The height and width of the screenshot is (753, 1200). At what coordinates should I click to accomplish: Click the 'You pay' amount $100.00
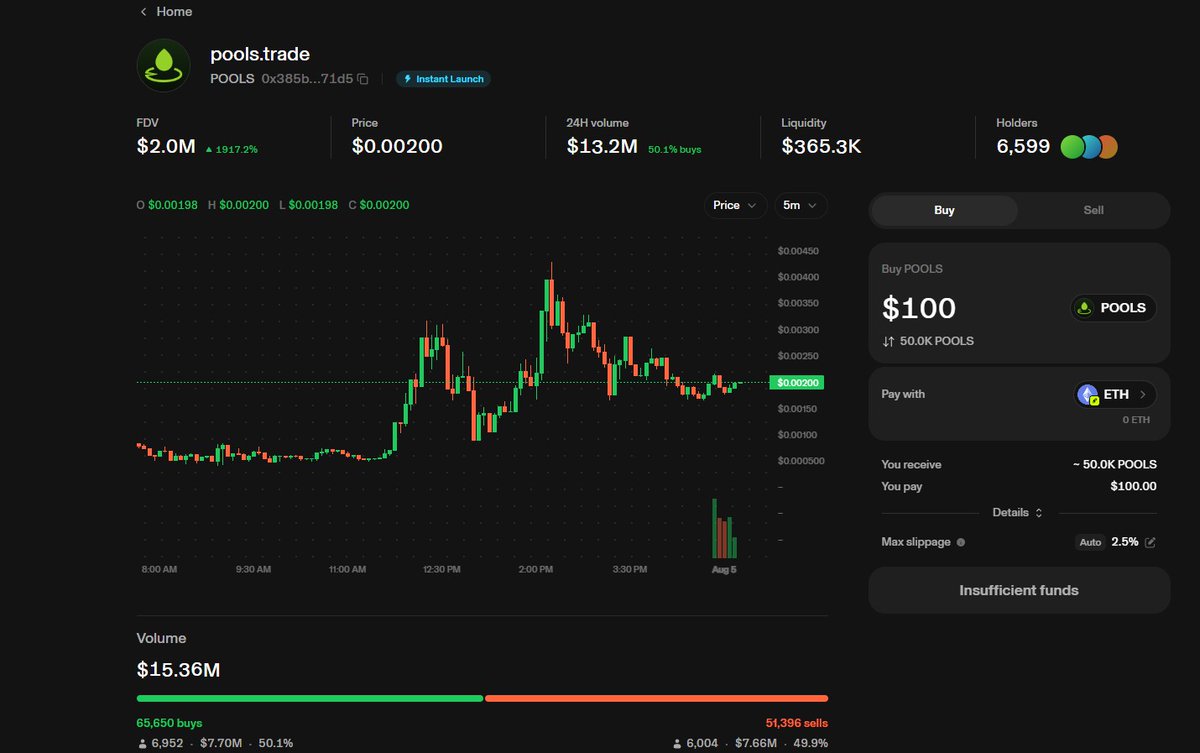(x=1133, y=487)
